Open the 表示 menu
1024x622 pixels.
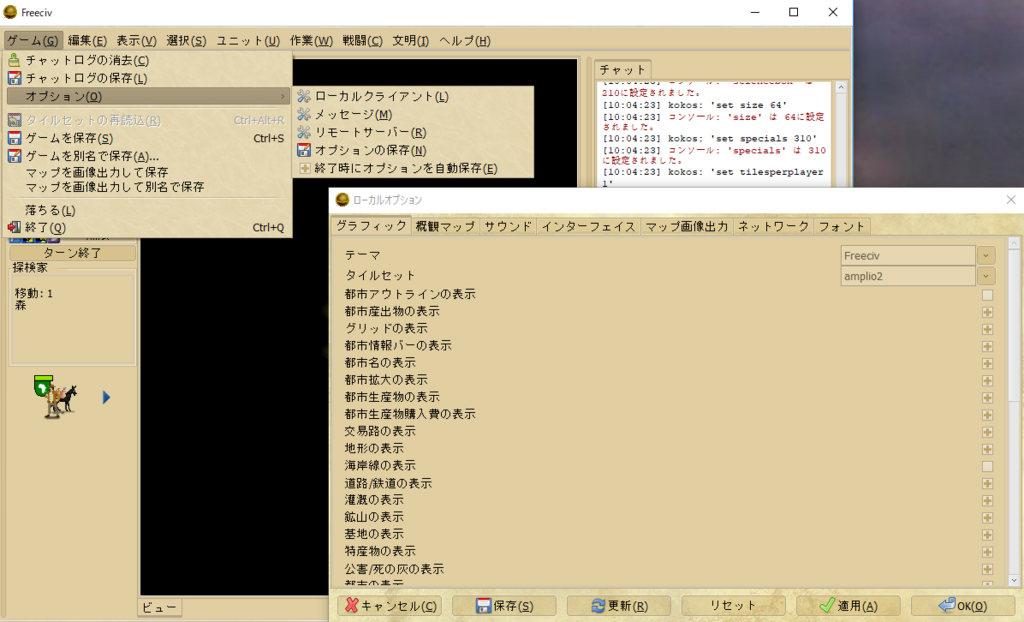click(x=136, y=41)
